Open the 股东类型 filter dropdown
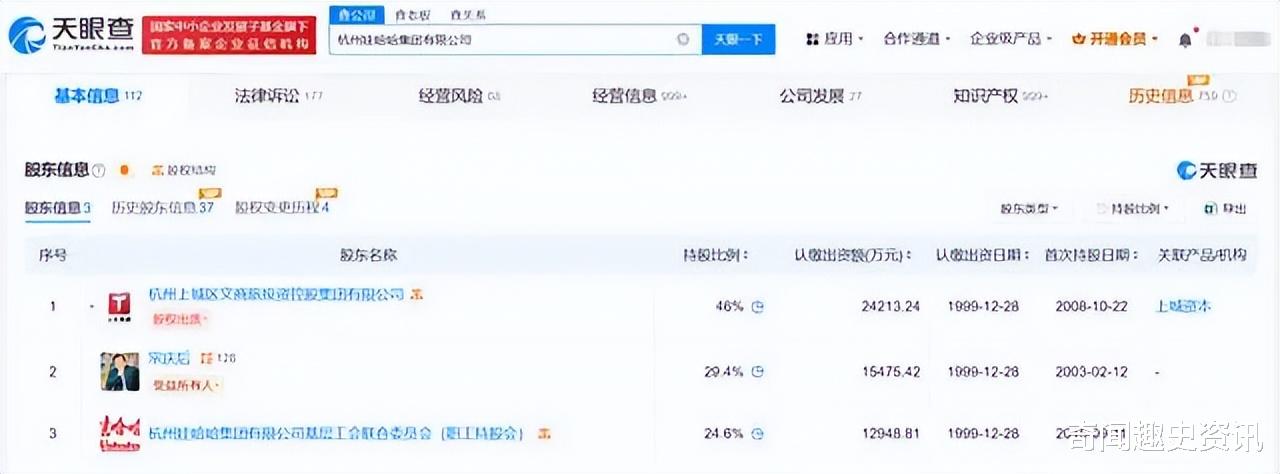1280x474 pixels. coord(1028,209)
